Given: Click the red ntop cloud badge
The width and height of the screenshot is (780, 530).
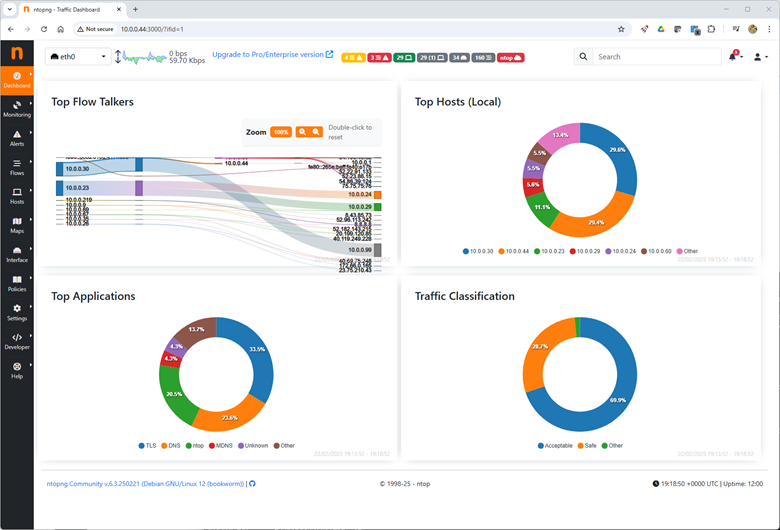Looking at the screenshot, I should pyautogui.click(x=510, y=58).
